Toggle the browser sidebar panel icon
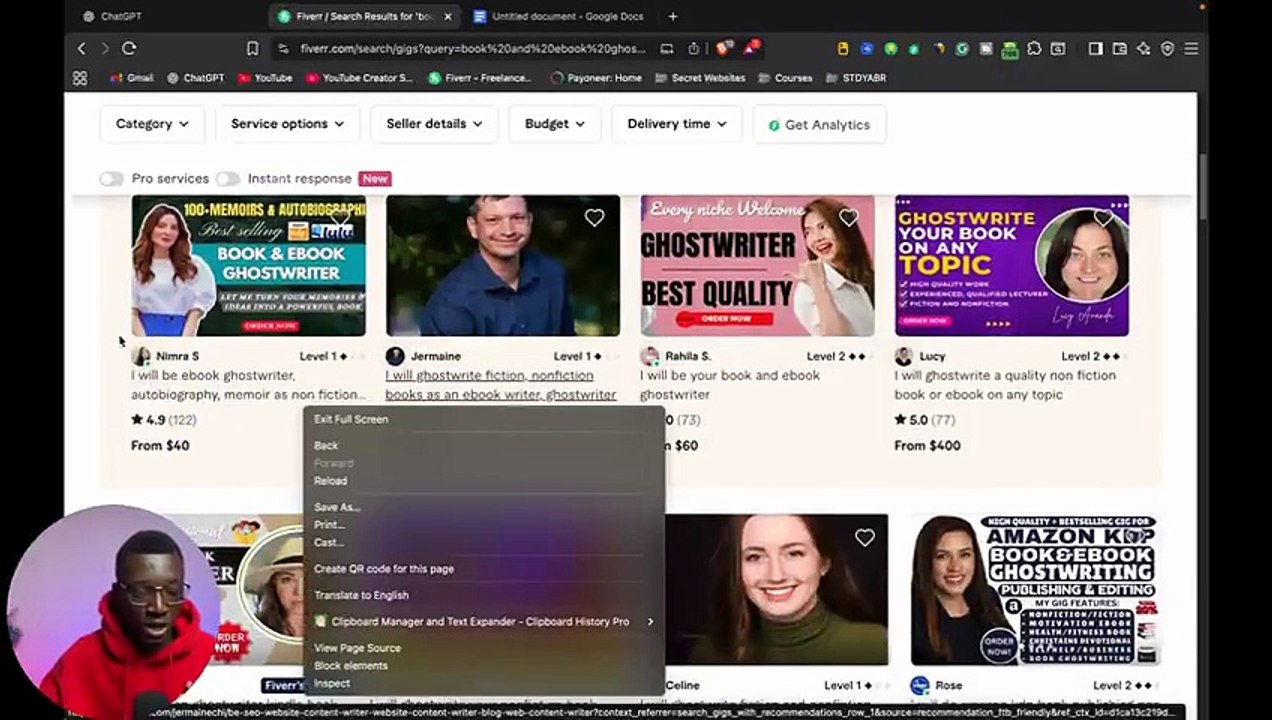1272x720 pixels. (1095, 48)
